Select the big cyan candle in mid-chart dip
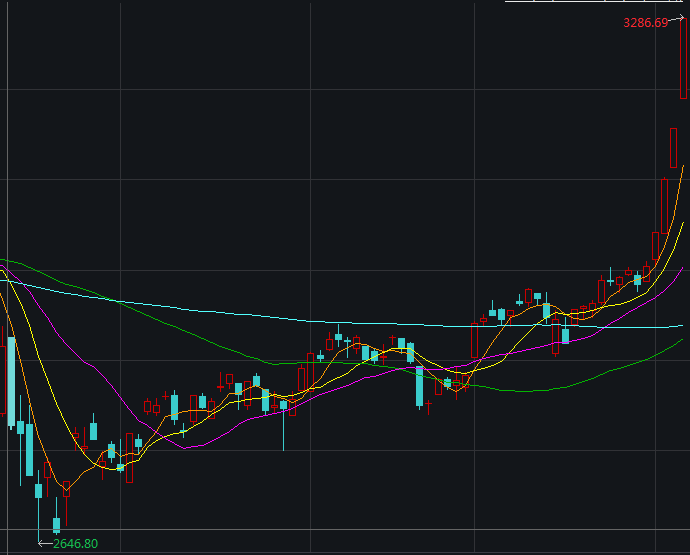This screenshot has height=555, width=690. click(419, 386)
